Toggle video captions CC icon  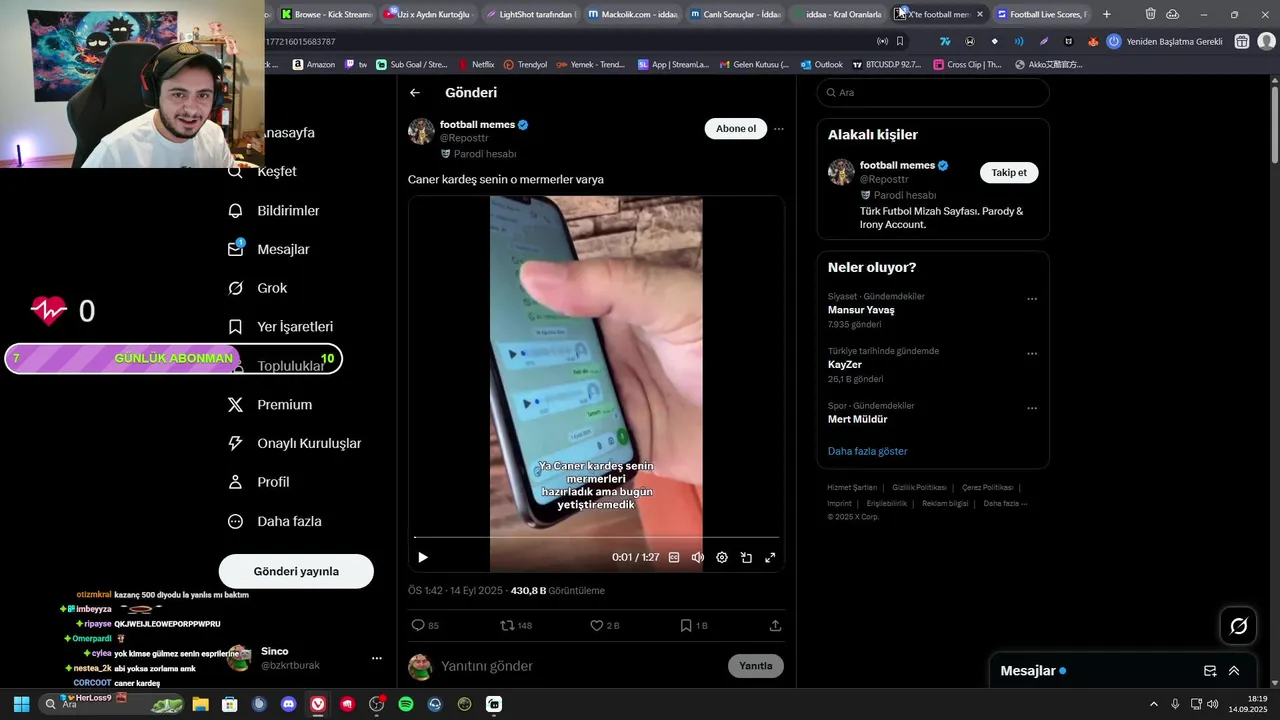tap(674, 557)
